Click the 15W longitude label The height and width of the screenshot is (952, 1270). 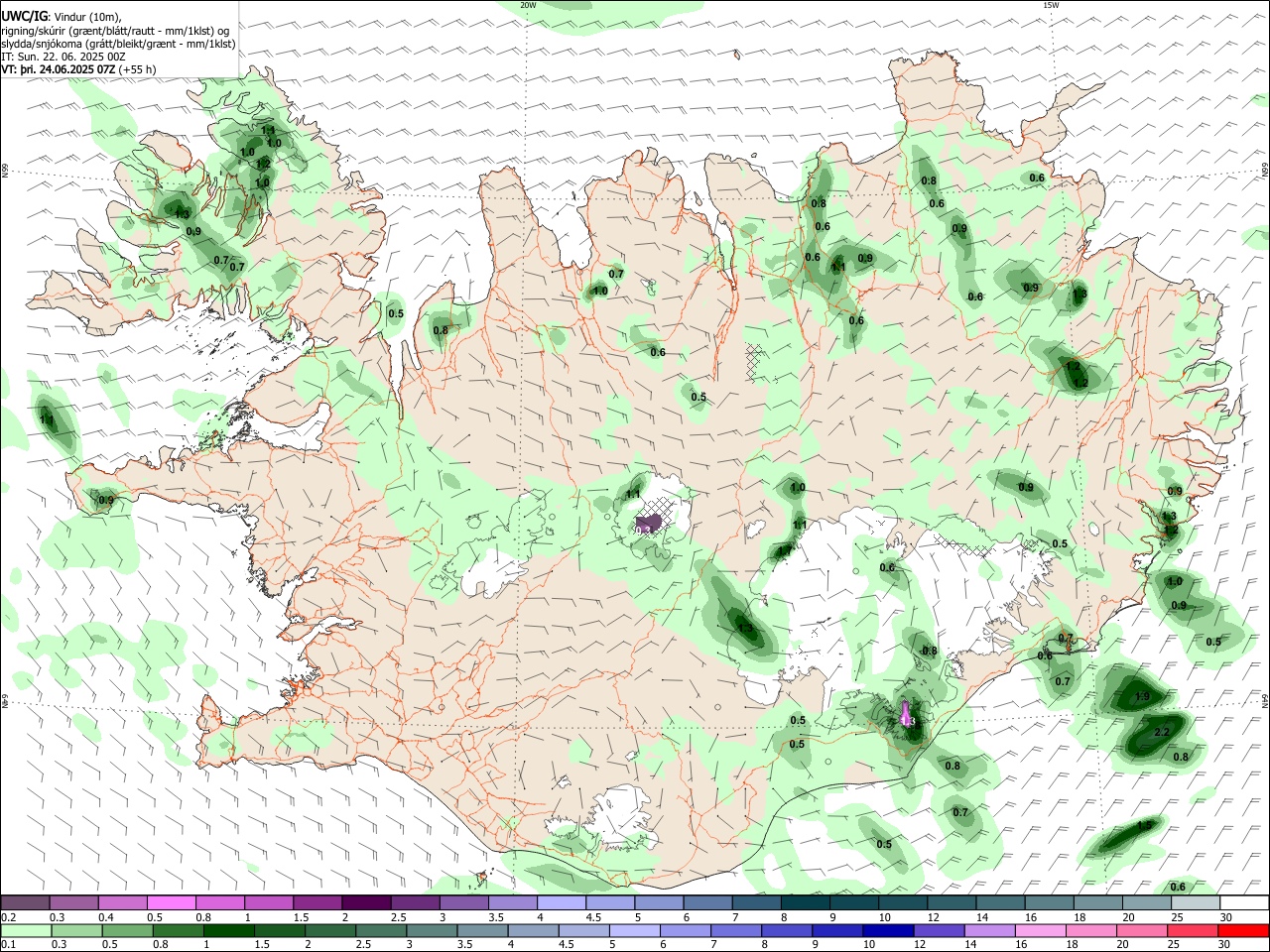(x=1051, y=5)
